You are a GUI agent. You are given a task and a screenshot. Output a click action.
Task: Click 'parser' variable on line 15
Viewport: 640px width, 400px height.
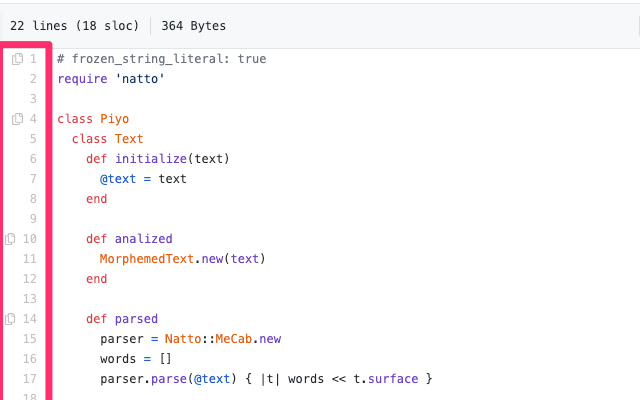point(122,339)
